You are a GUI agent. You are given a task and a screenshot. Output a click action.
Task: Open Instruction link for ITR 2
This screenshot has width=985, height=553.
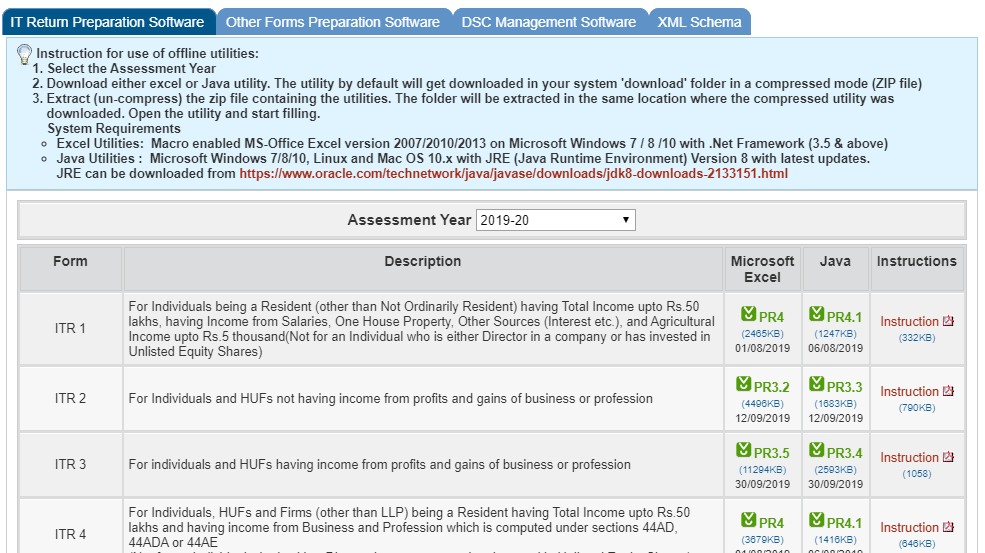coord(909,391)
